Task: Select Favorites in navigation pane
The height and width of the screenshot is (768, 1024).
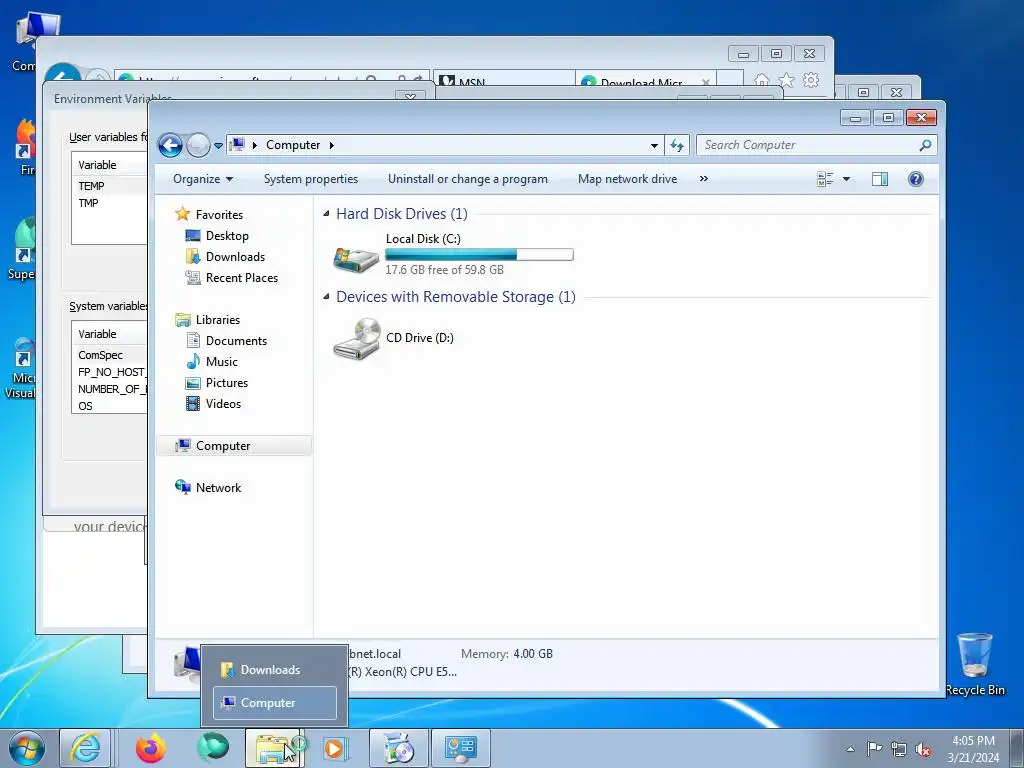Action: pos(219,214)
